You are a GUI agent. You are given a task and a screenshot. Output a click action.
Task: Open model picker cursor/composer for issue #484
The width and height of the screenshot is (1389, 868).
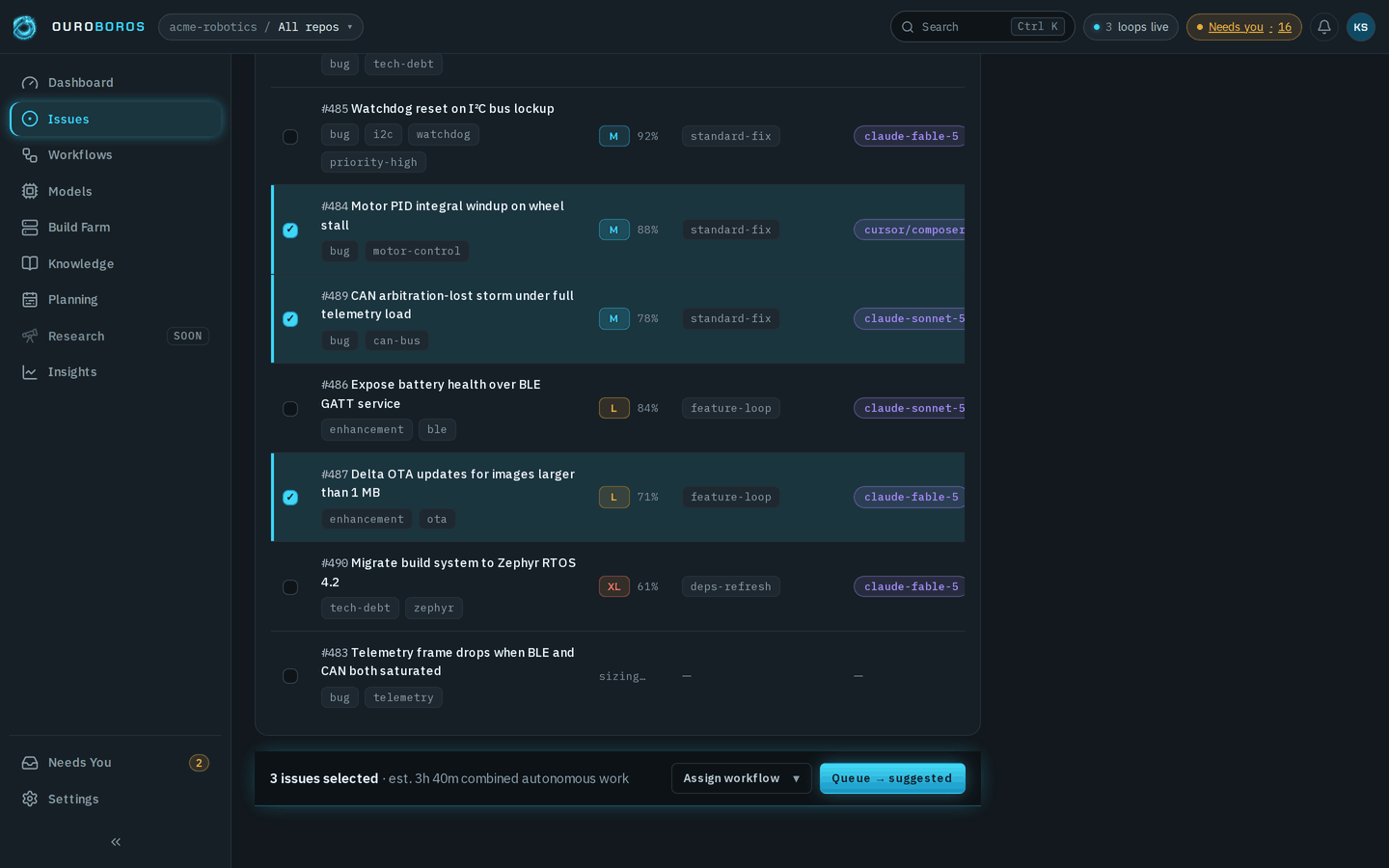point(910,230)
